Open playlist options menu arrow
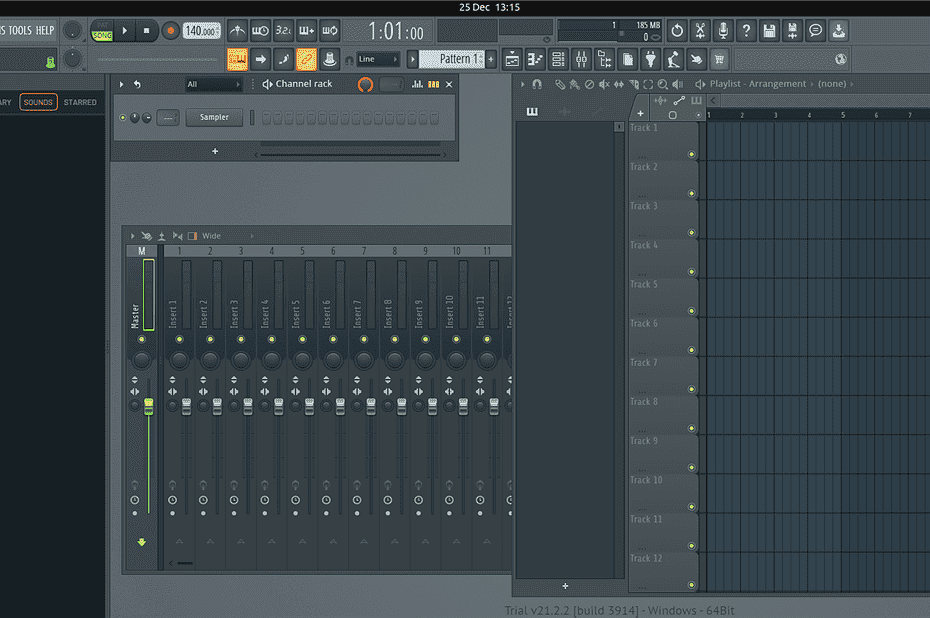This screenshot has width=930, height=618. click(523, 84)
